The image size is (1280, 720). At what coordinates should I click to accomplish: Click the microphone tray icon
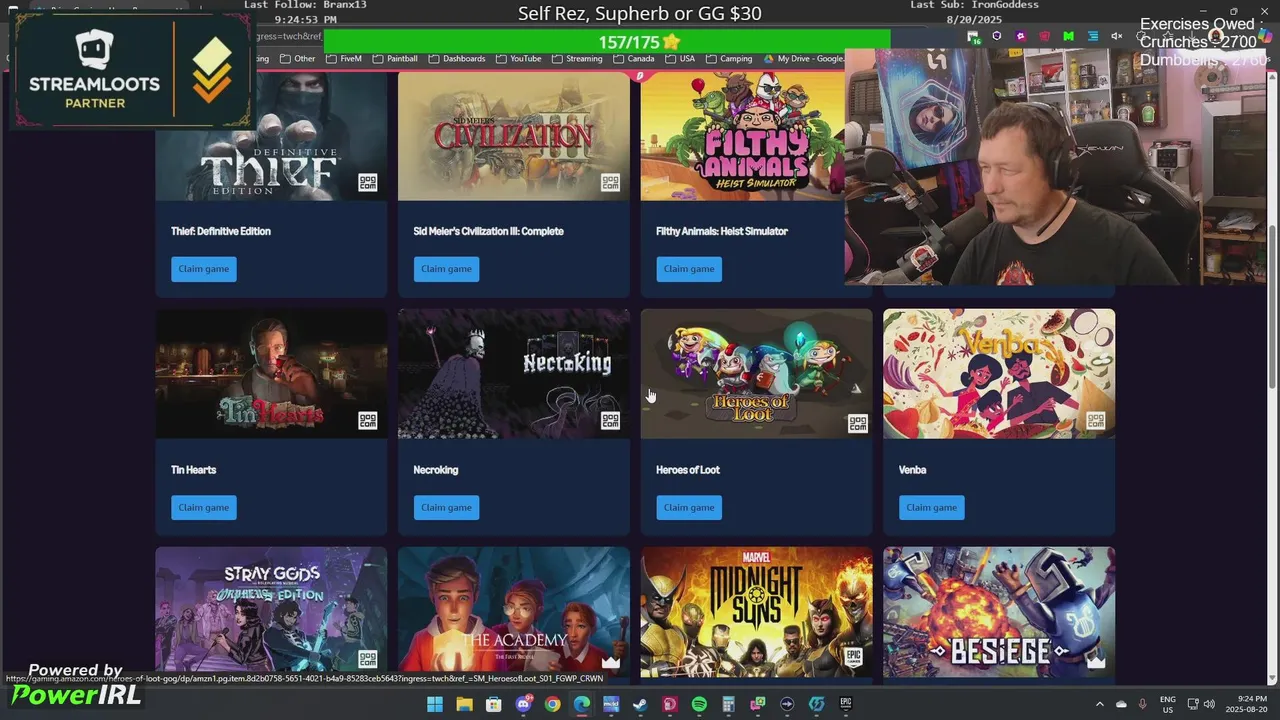point(1143,705)
